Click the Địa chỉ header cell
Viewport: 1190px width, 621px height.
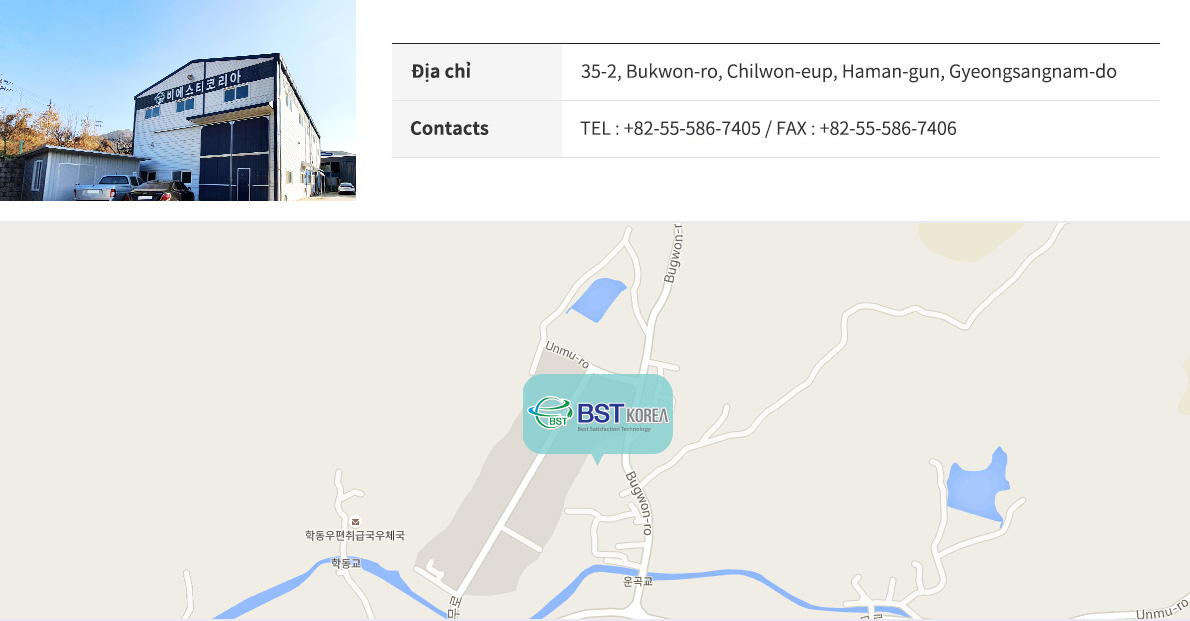pyautogui.click(x=477, y=72)
